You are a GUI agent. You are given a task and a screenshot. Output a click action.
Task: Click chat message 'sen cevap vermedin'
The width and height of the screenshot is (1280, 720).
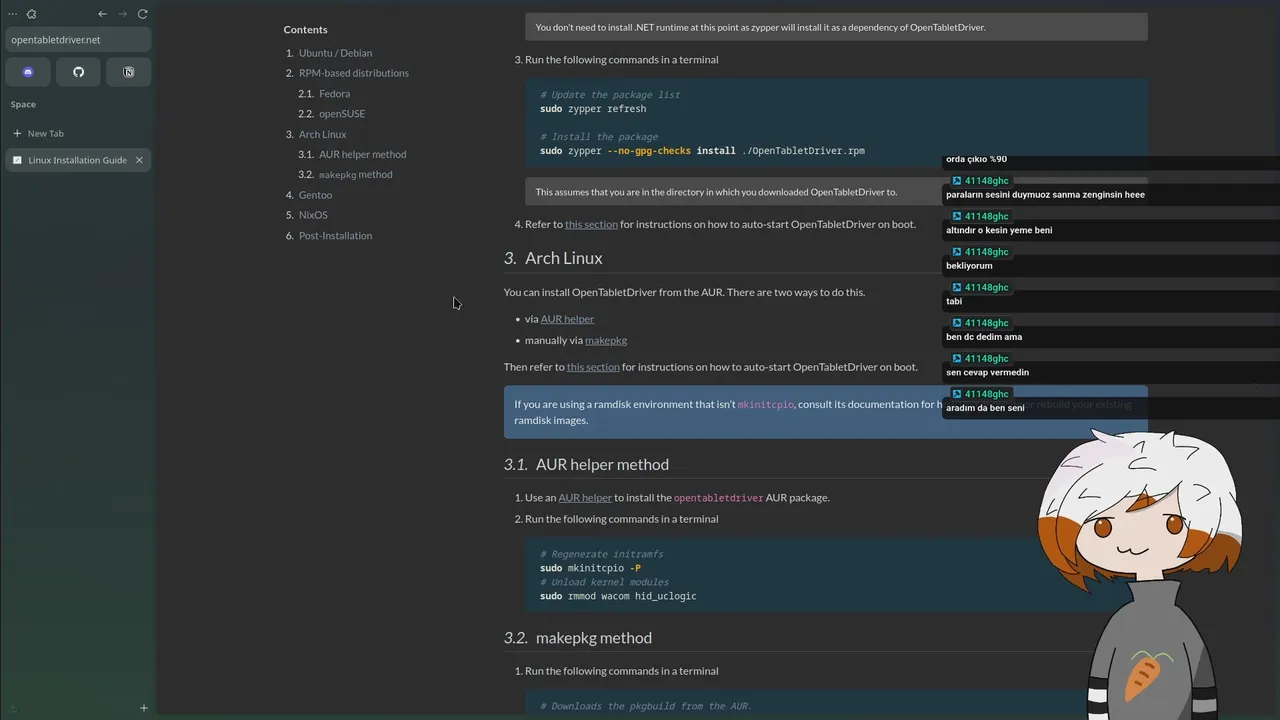987,372
